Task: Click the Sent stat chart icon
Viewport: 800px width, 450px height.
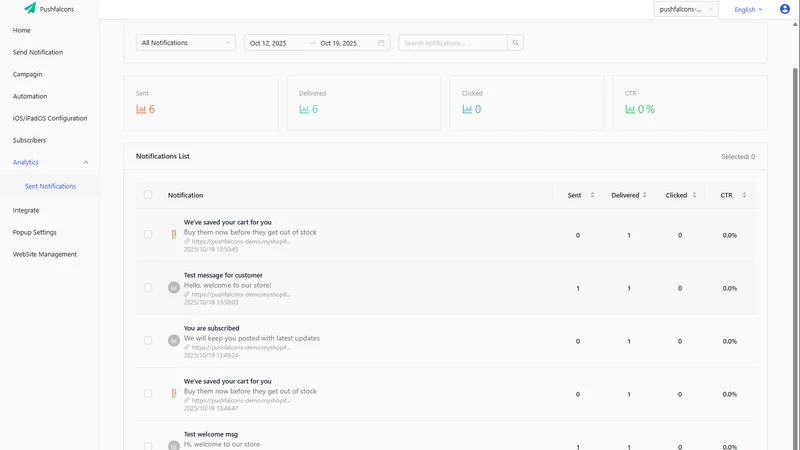Action: [141, 109]
